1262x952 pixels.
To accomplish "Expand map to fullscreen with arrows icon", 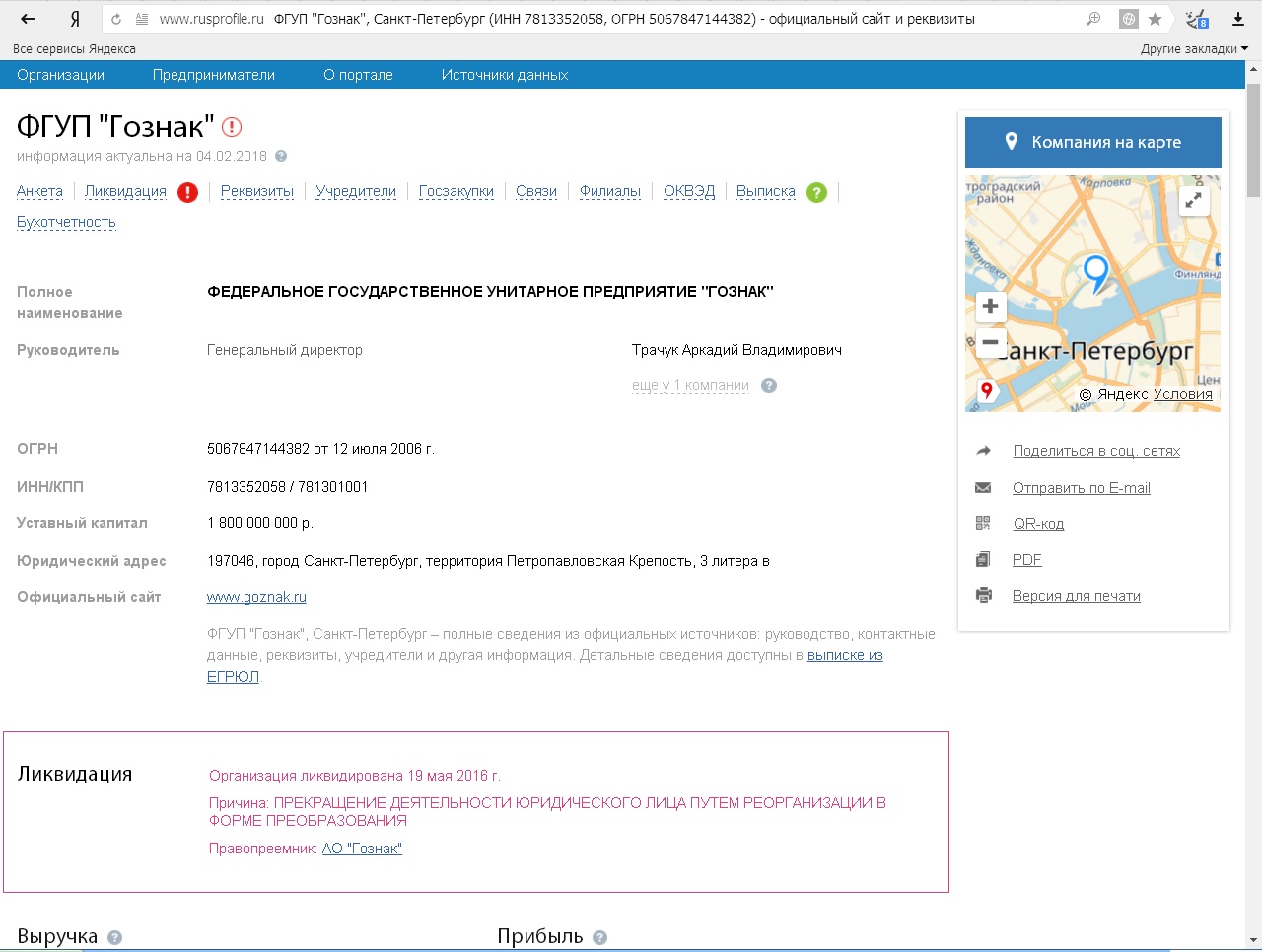I will click(x=1194, y=201).
